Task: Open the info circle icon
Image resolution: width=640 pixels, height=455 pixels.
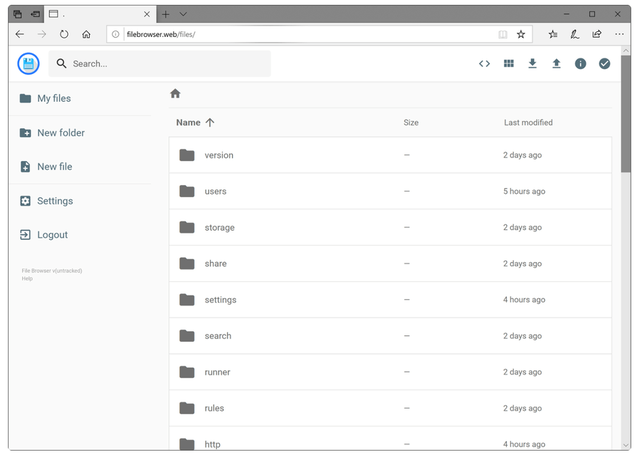Action: (580, 64)
